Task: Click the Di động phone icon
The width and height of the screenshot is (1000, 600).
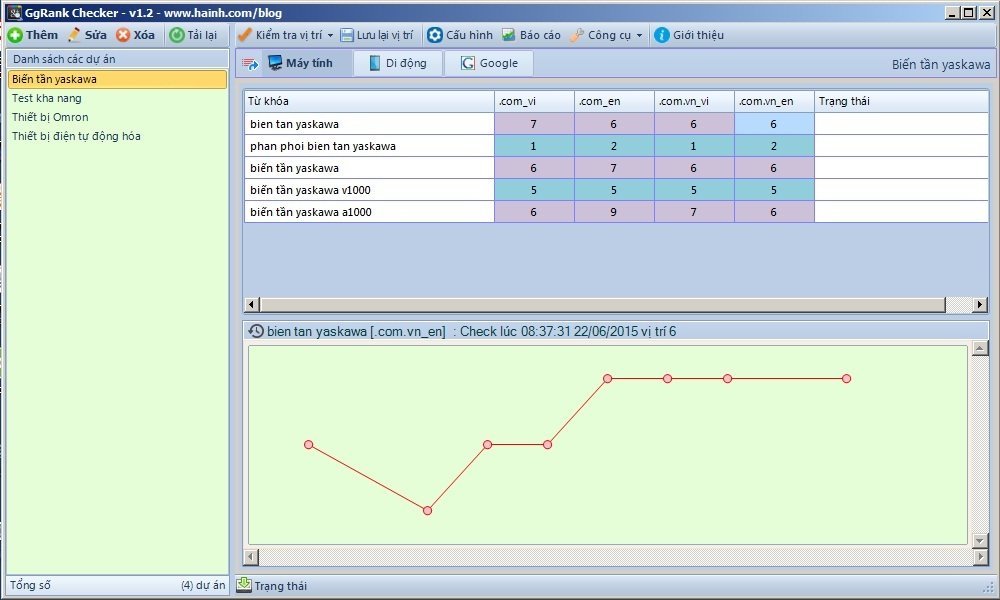Action: click(x=374, y=63)
